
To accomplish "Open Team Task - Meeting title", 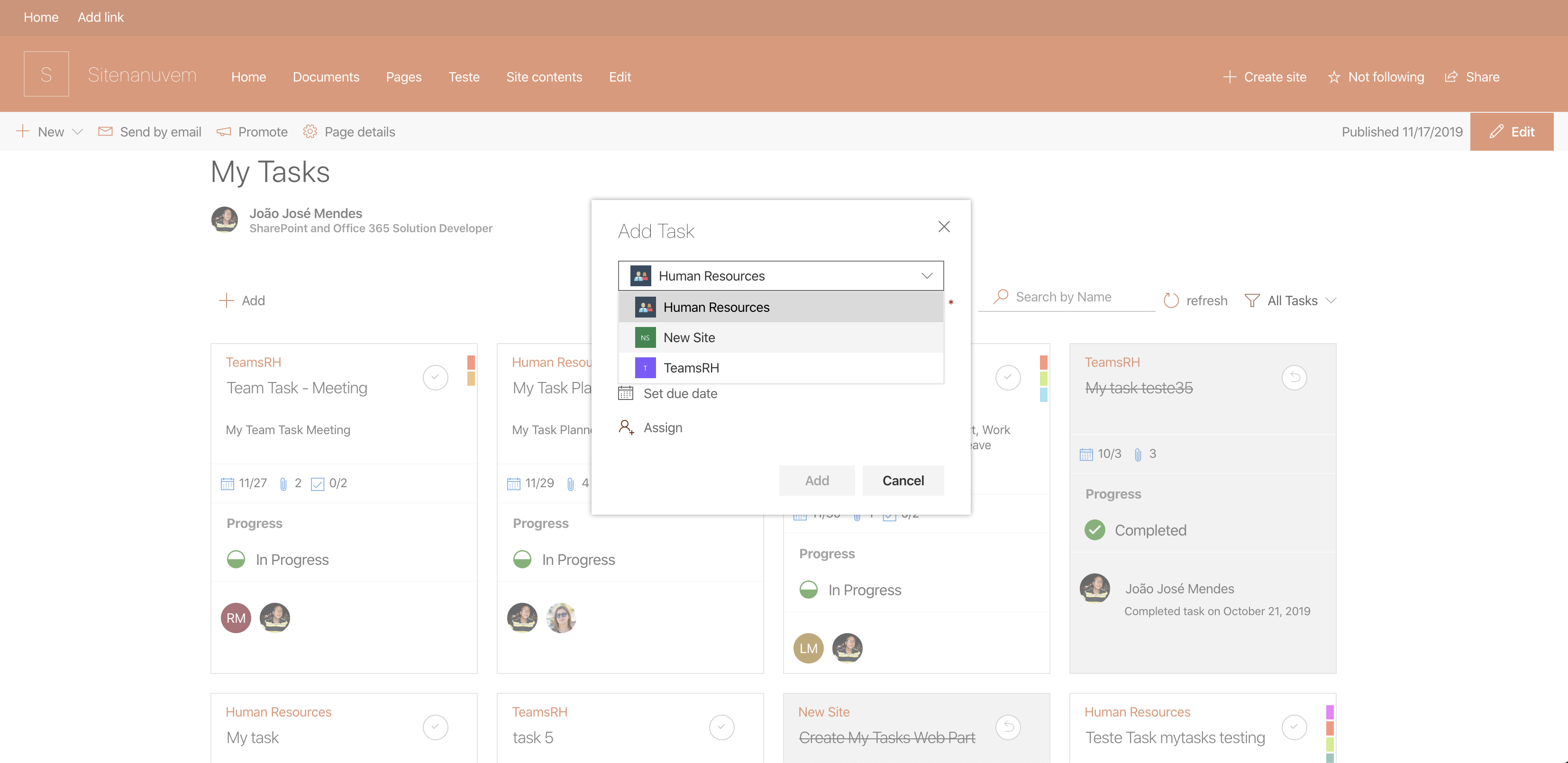I will (297, 388).
